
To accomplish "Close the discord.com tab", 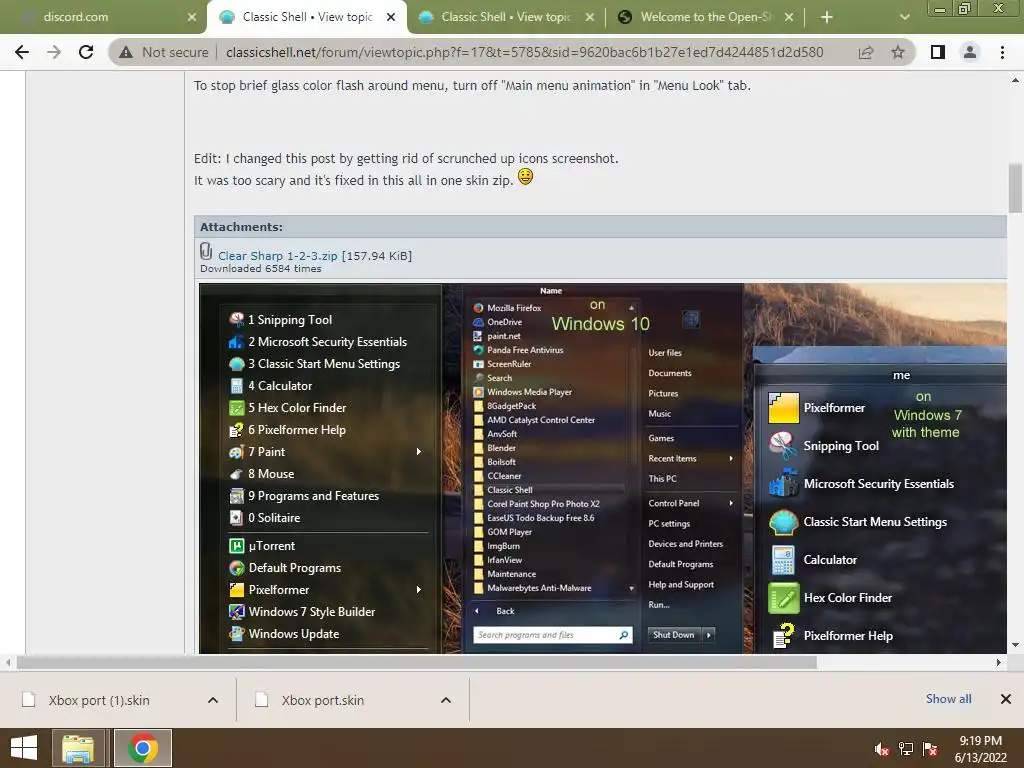I will click(192, 17).
